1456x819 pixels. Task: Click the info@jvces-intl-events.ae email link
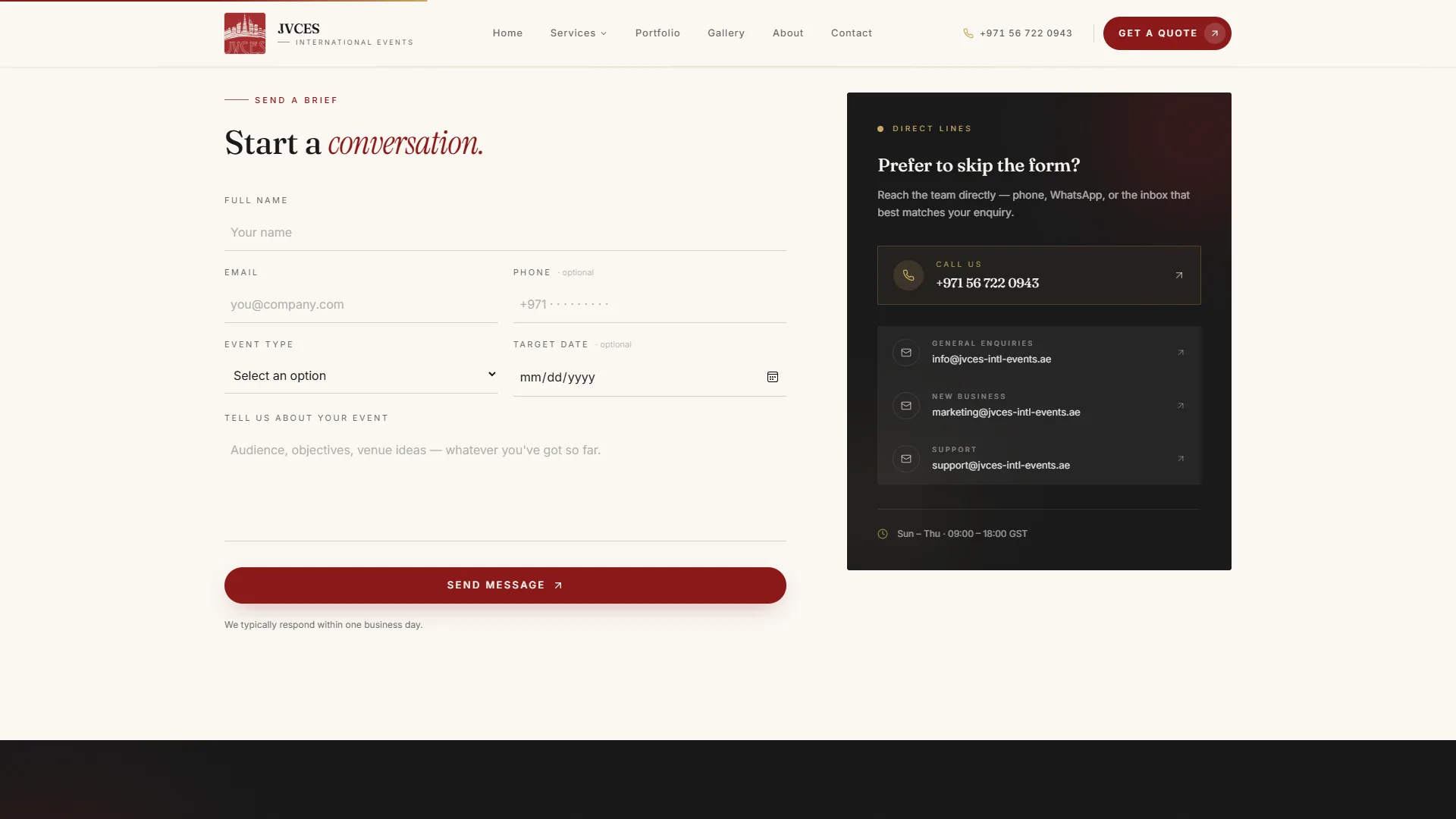coord(991,359)
